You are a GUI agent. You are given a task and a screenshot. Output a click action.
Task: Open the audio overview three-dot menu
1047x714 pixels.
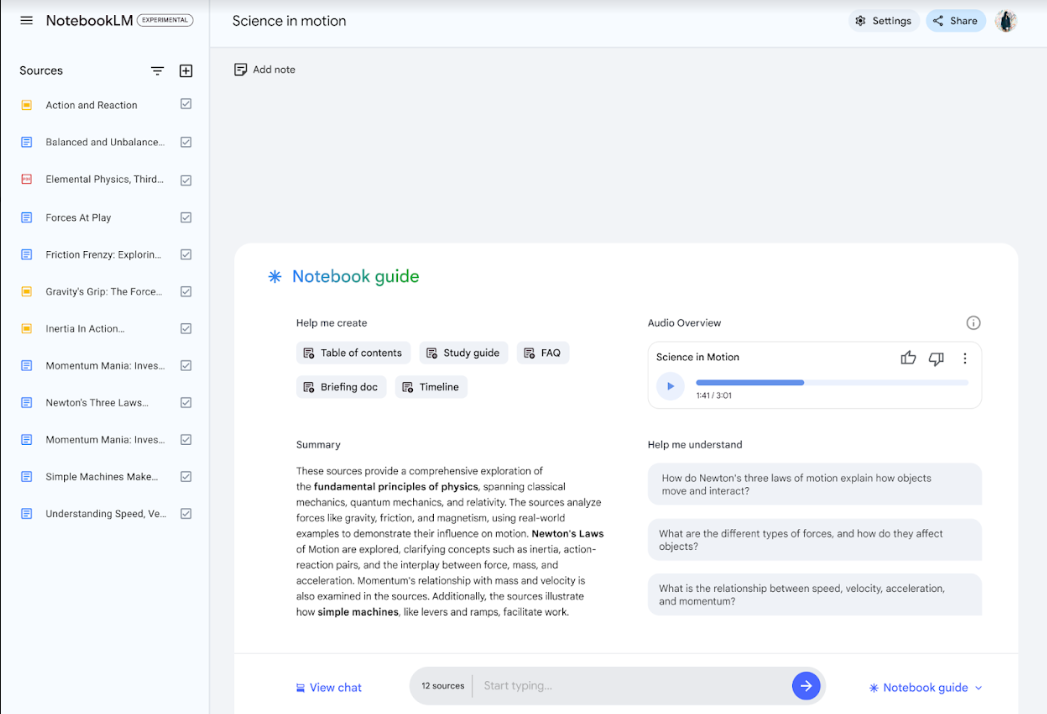(964, 357)
